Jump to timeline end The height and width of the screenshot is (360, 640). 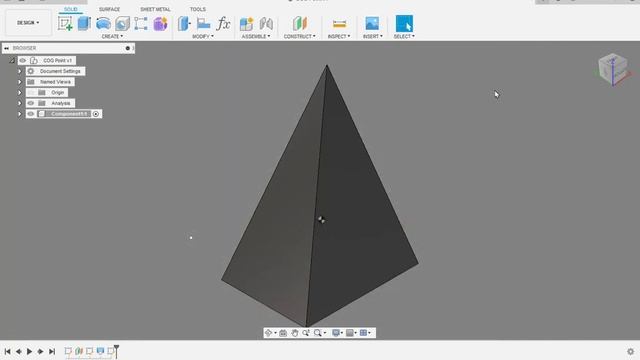tap(52, 351)
